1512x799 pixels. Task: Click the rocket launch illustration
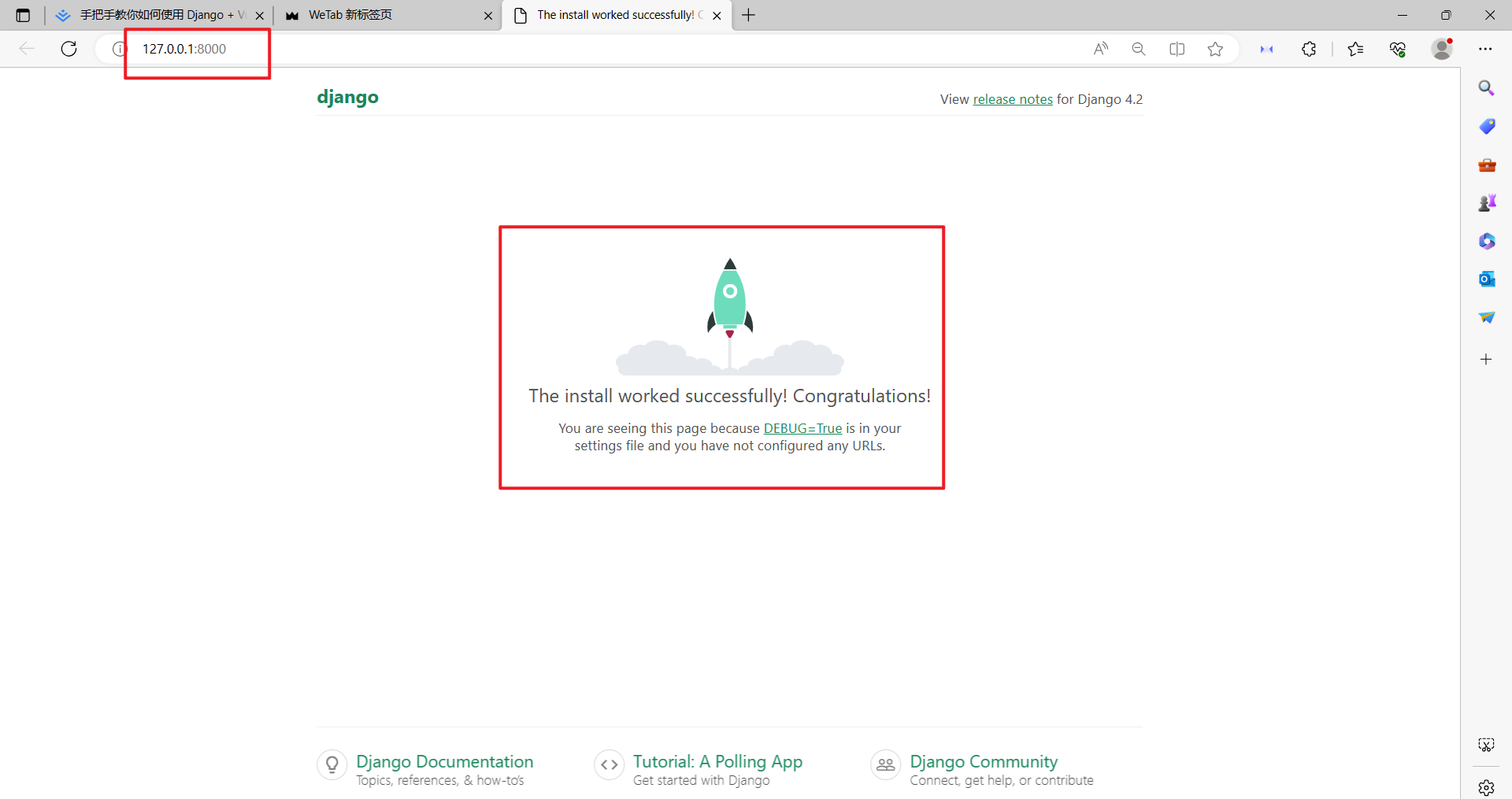point(730,316)
